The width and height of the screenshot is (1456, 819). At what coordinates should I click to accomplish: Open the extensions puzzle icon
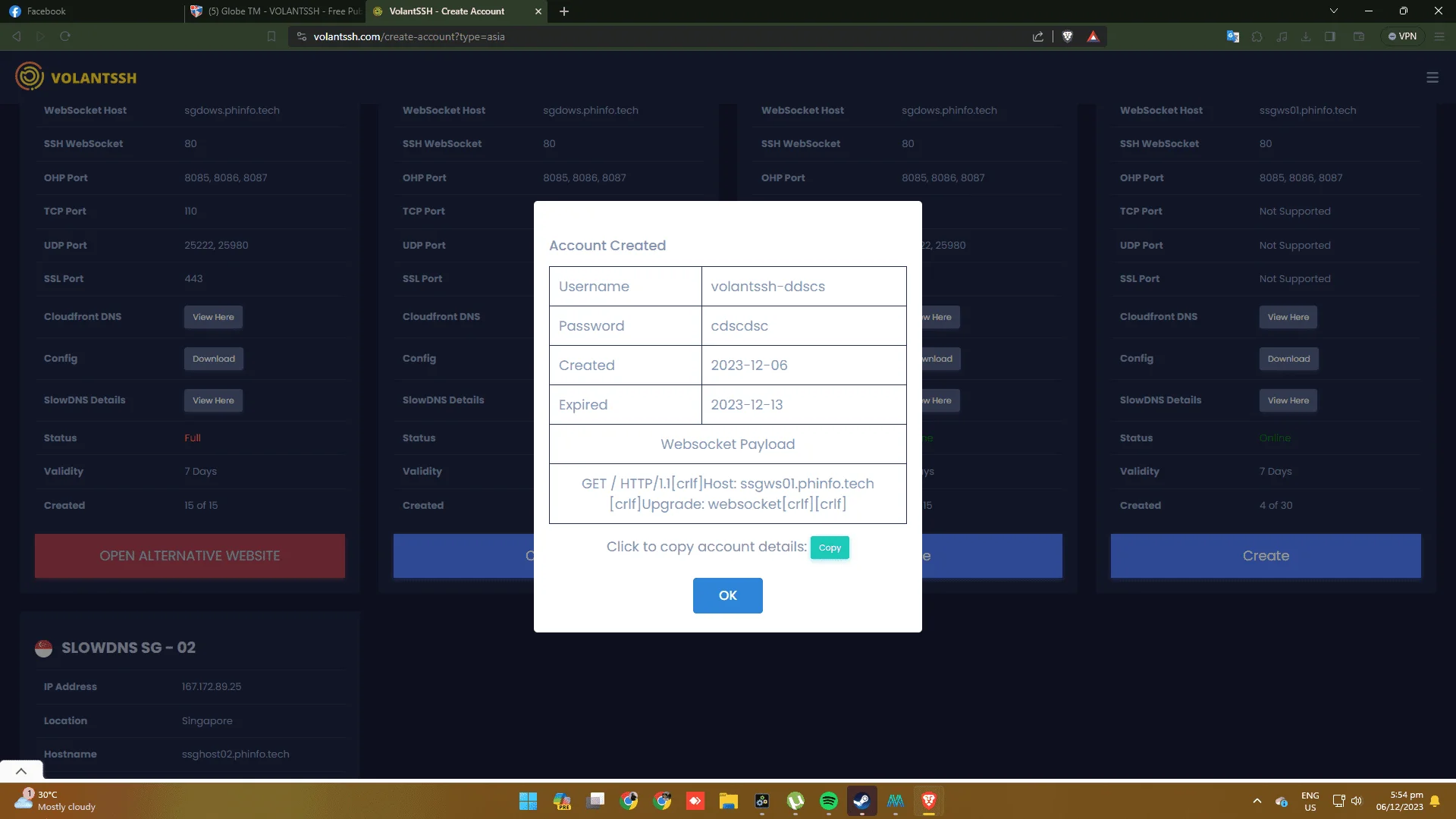point(1257,36)
